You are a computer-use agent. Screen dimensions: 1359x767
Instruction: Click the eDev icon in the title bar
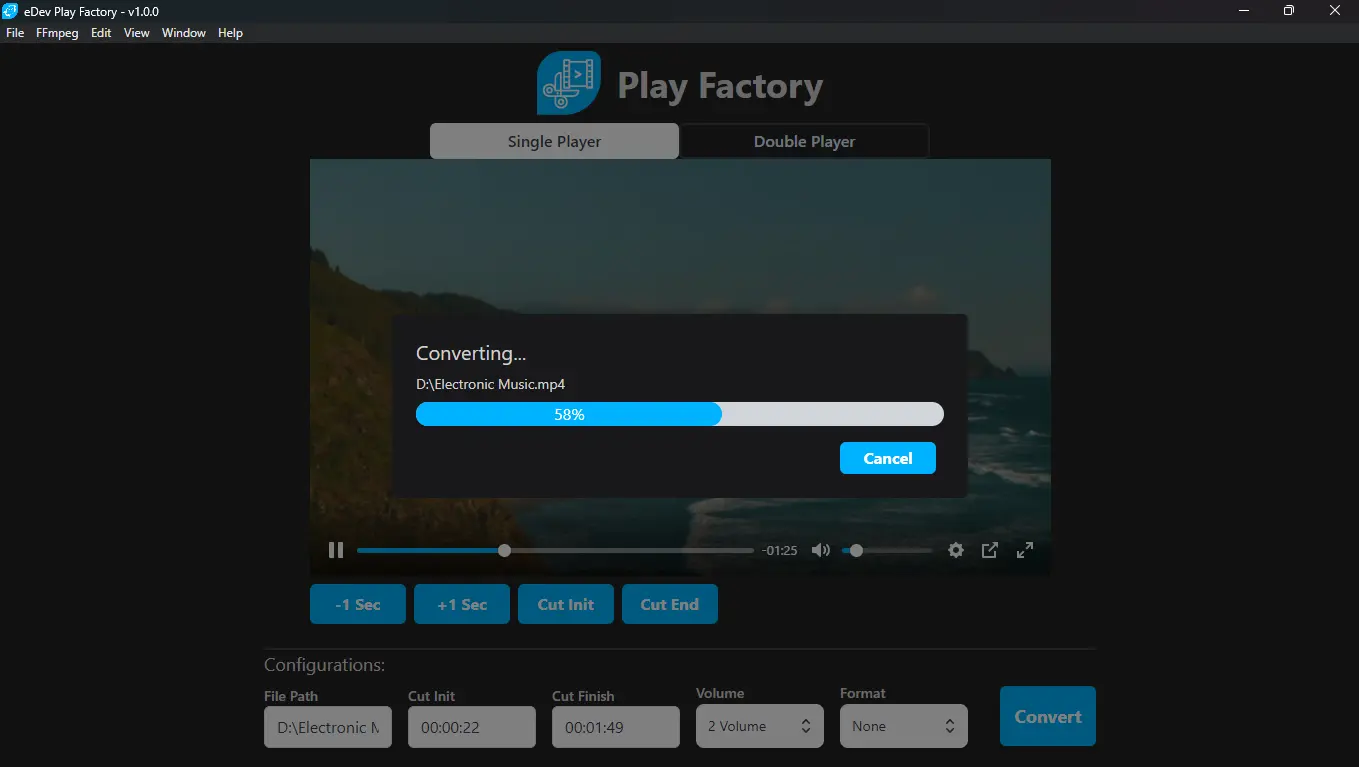tap(10, 10)
